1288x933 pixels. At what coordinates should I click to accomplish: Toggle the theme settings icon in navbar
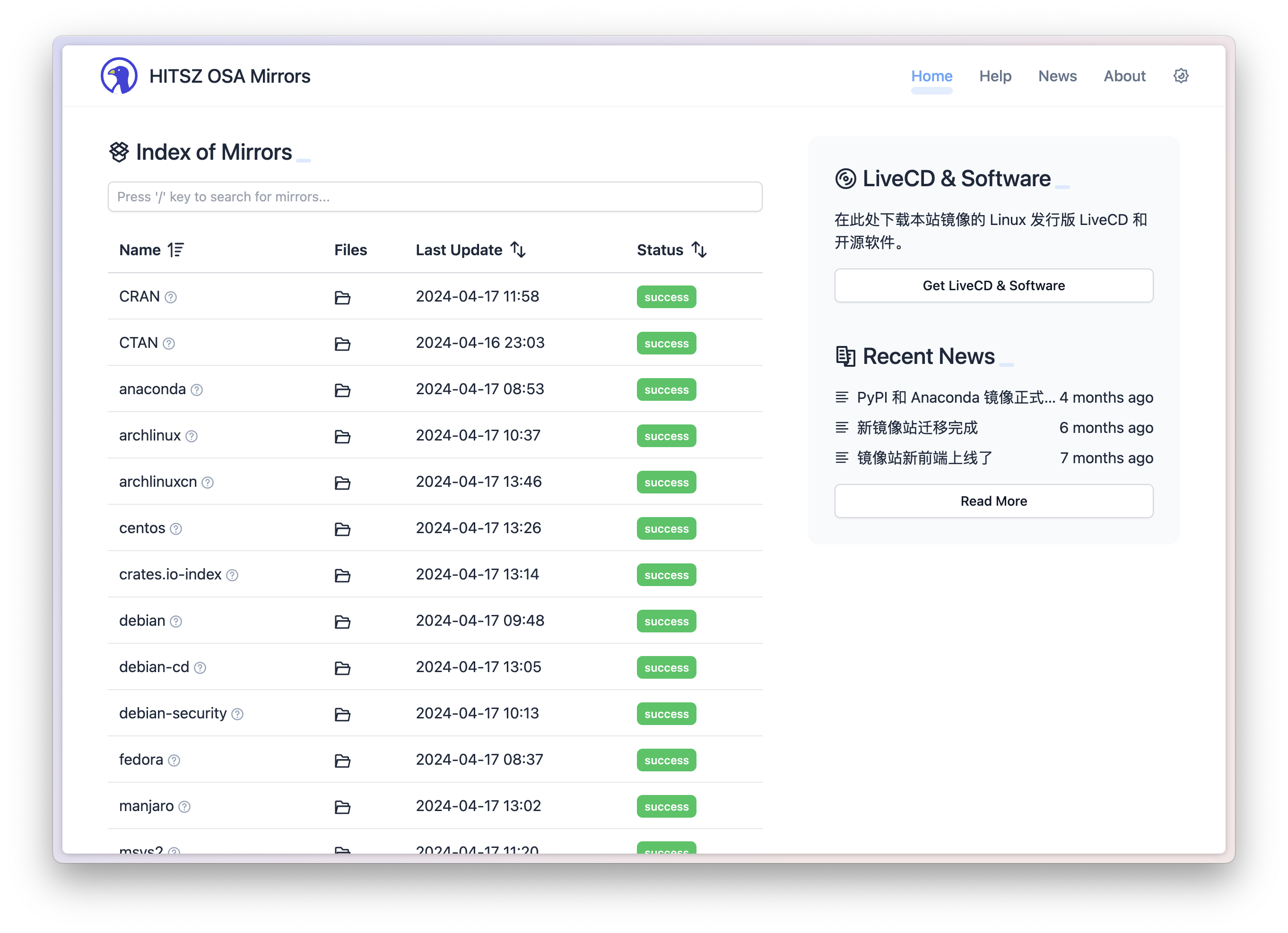pyautogui.click(x=1181, y=76)
